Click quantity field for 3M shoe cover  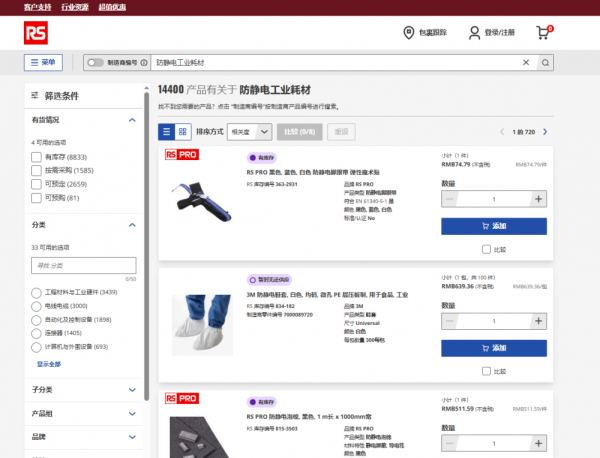[494, 321]
